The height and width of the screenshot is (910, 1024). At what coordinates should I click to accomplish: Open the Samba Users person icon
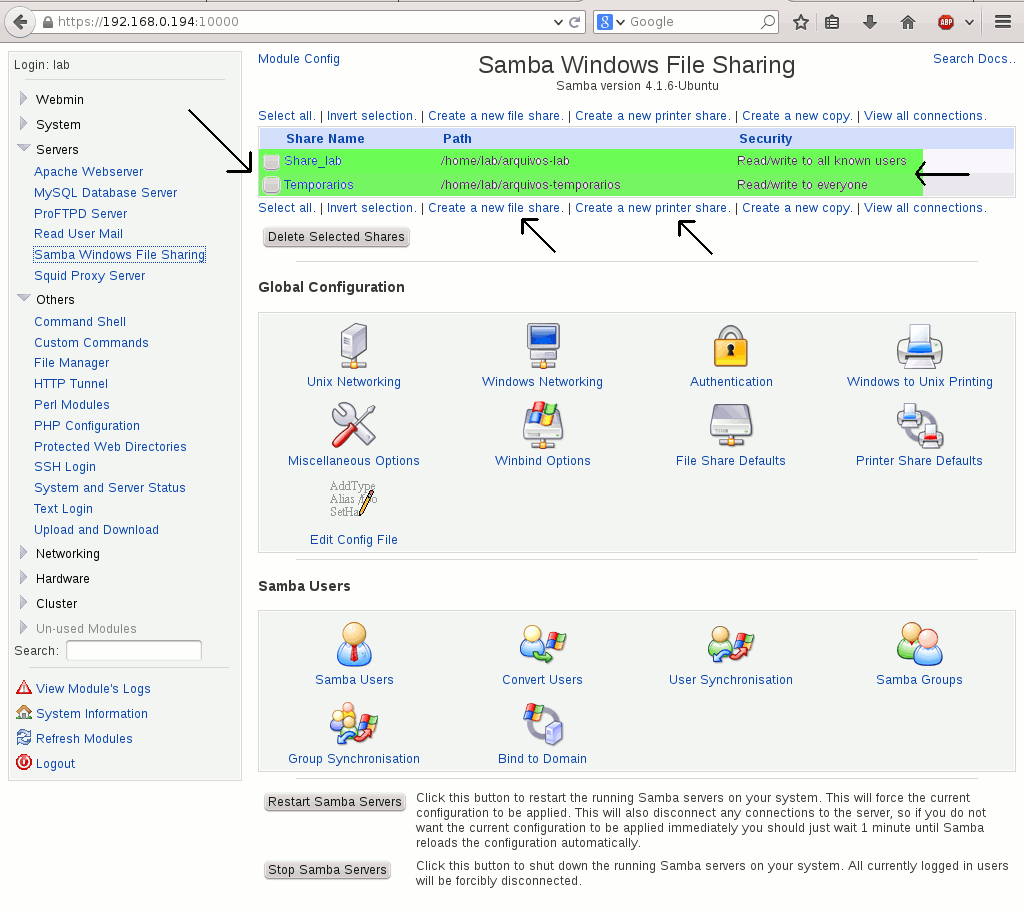point(354,644)
